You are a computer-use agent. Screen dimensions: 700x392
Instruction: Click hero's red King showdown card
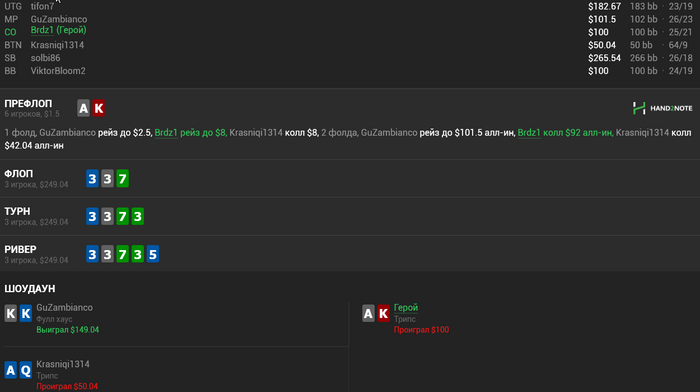[x=383, y=313]
